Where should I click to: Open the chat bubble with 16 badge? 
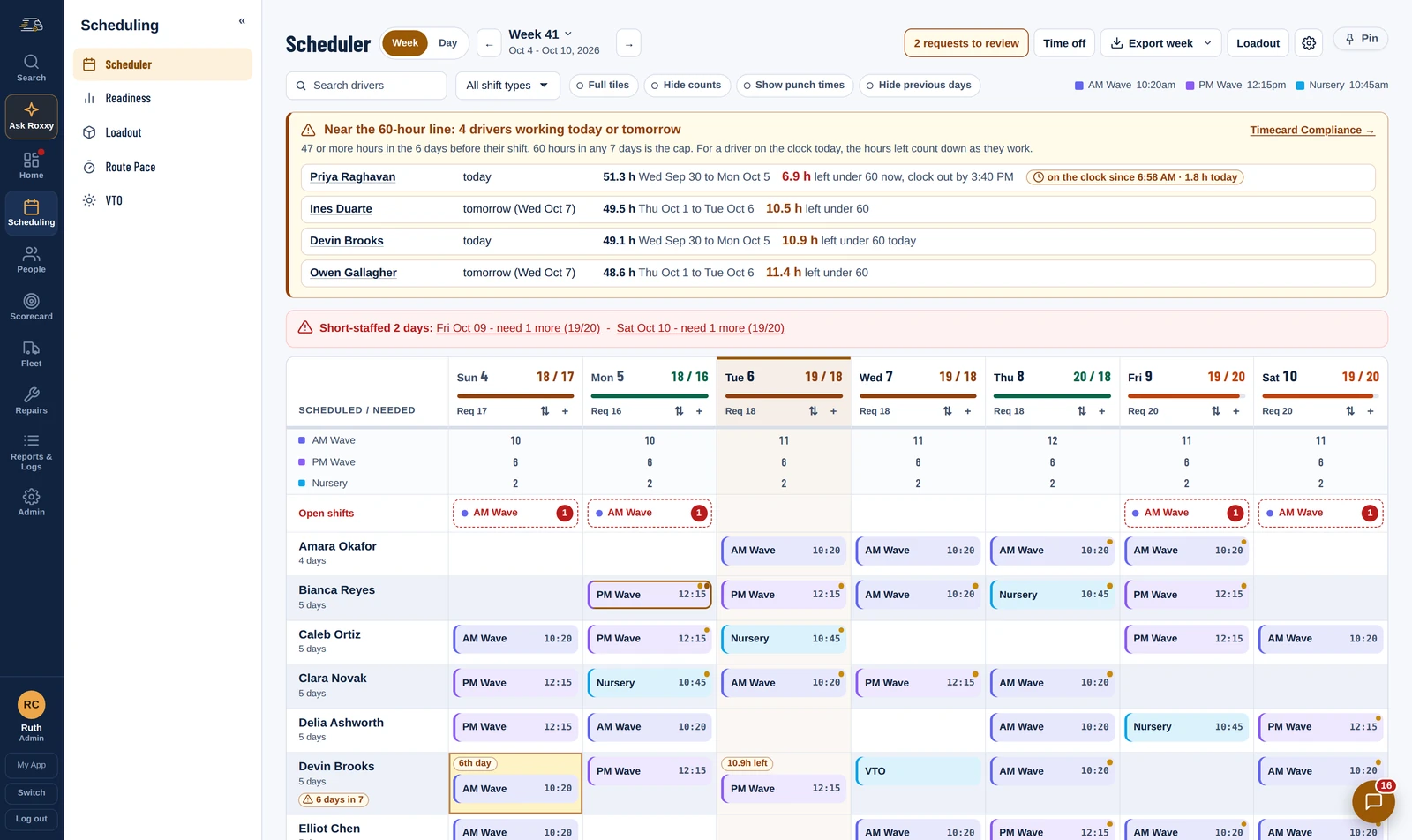pyautogui.click(x=1373, y=801)
